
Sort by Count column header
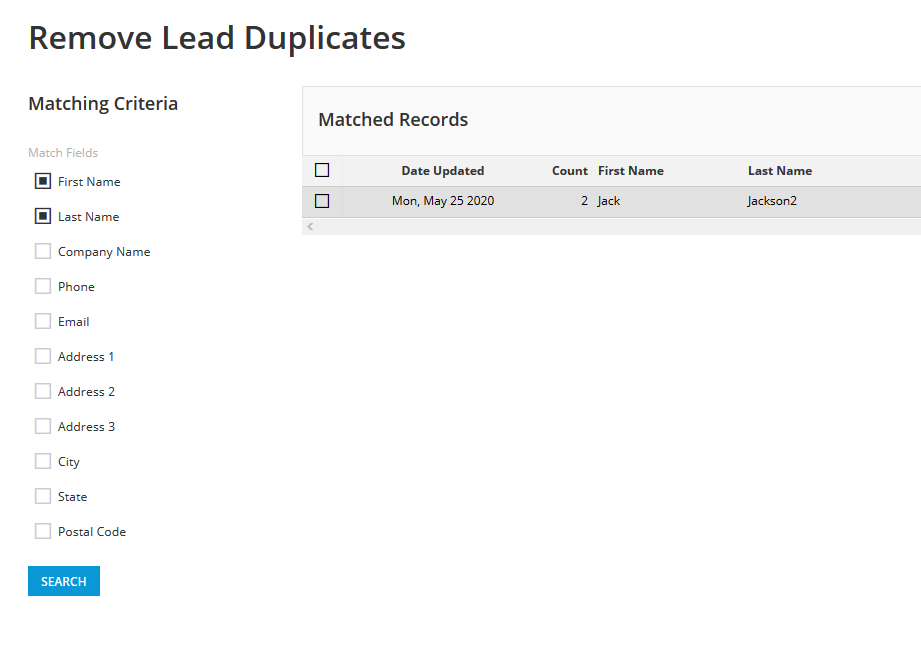(570, 171)
